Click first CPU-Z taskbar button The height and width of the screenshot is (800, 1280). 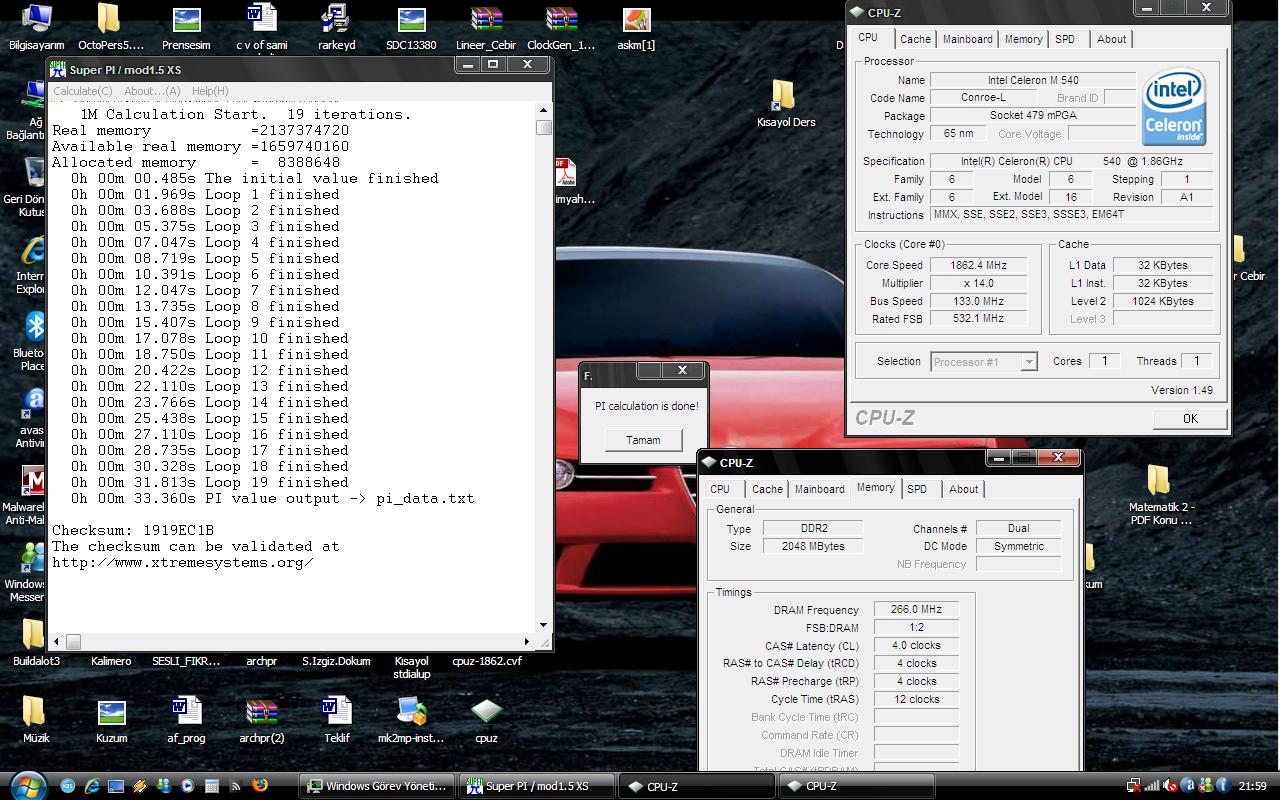coord(696,786)
